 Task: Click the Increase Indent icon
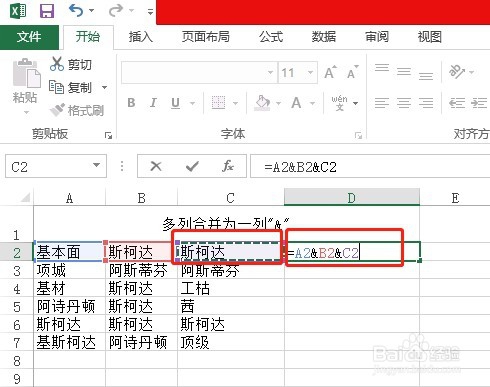click(479, 103)
